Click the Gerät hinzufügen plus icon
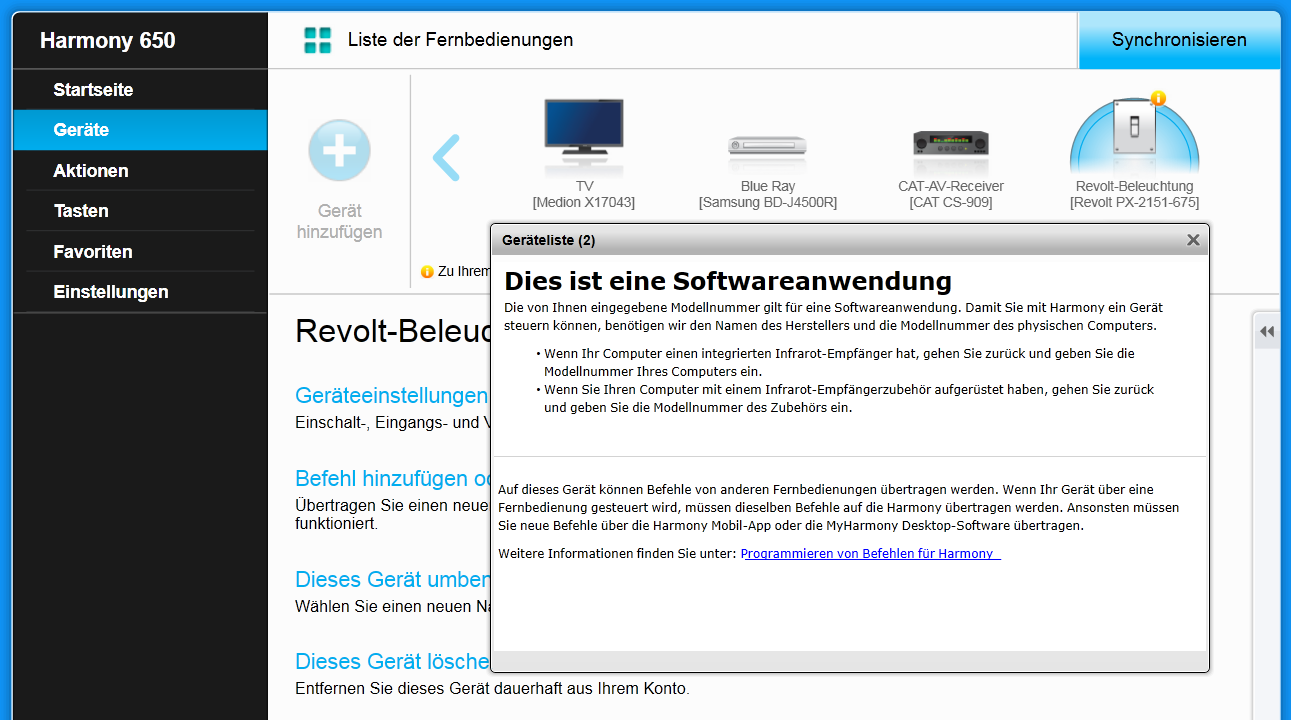Image resolution: width=1291 pixels, height=720 pixels. 339,149
